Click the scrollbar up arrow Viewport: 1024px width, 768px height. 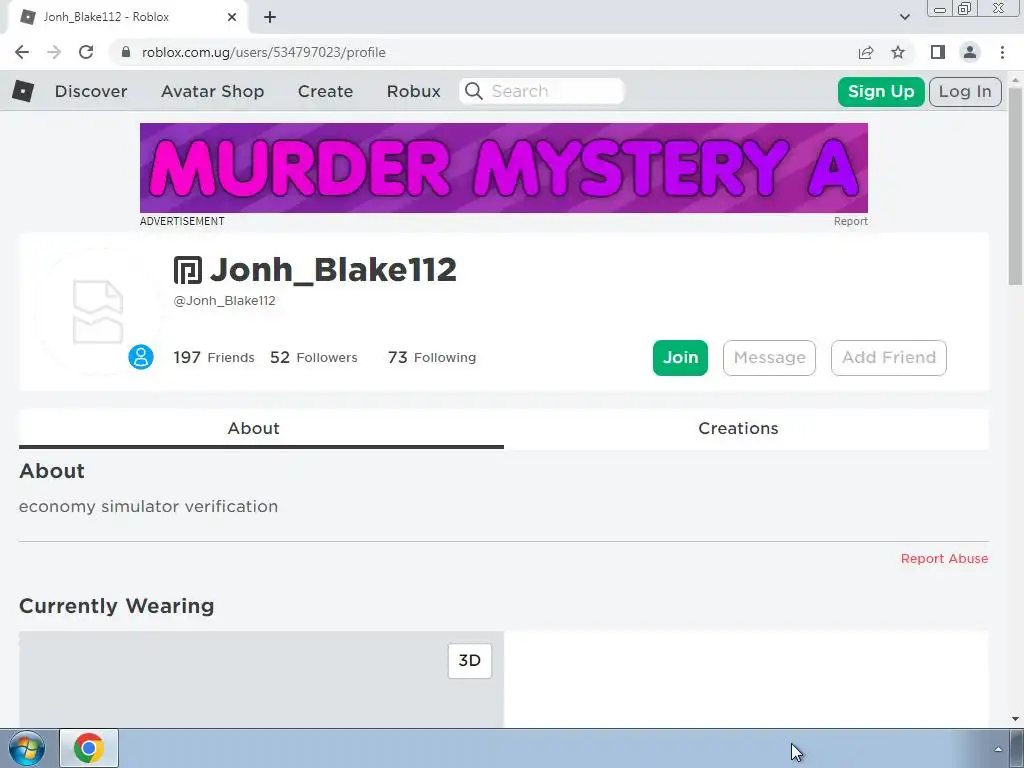point(1016,78)
